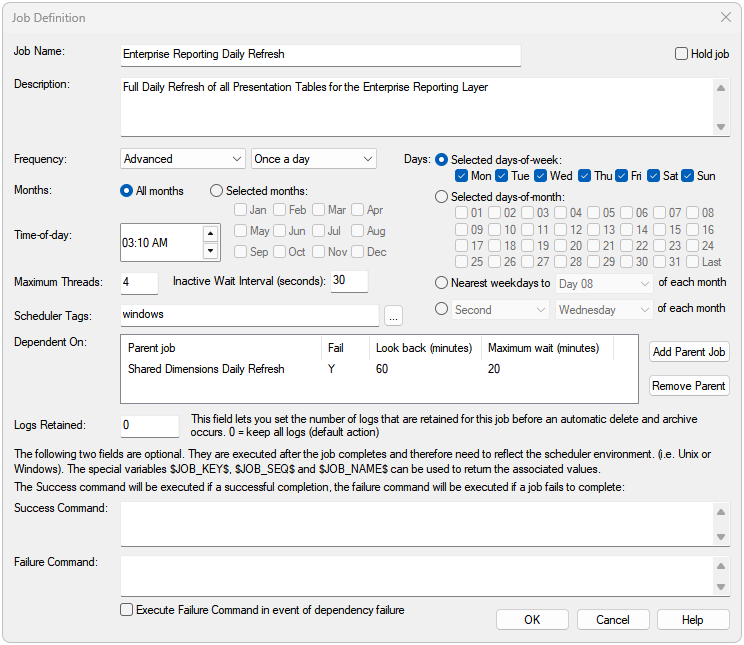Select the Shared Dimensions Daily Refresh parent row
The image size is (744, 645).
coord(206,369)
